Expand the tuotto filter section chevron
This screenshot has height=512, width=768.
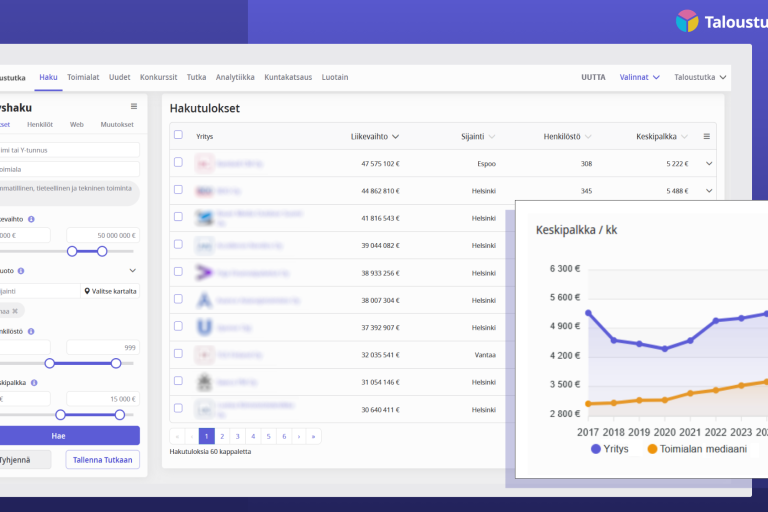(133, 270)
